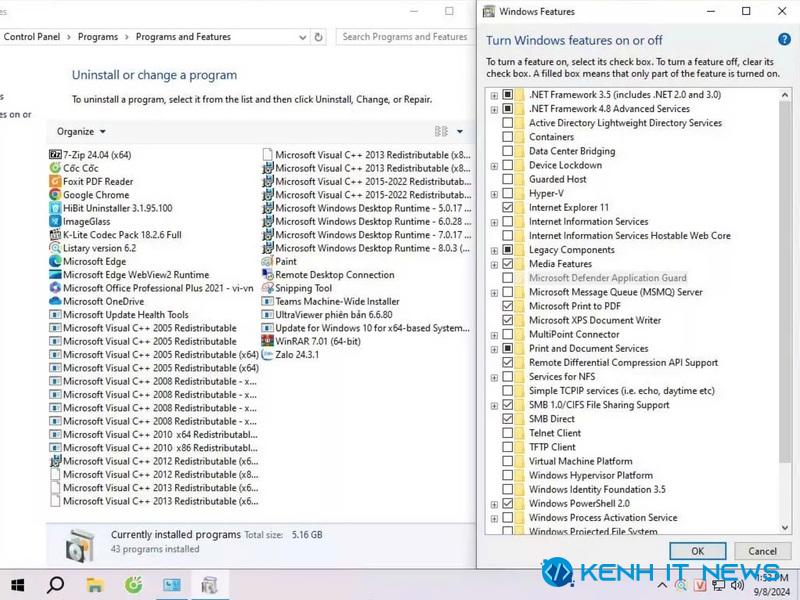Select the Cốc Cốc browser icon in list

click(x=55, y=168)
